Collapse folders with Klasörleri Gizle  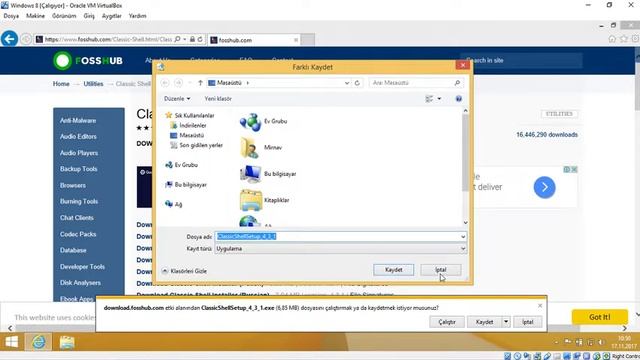(x=184, y=271)
